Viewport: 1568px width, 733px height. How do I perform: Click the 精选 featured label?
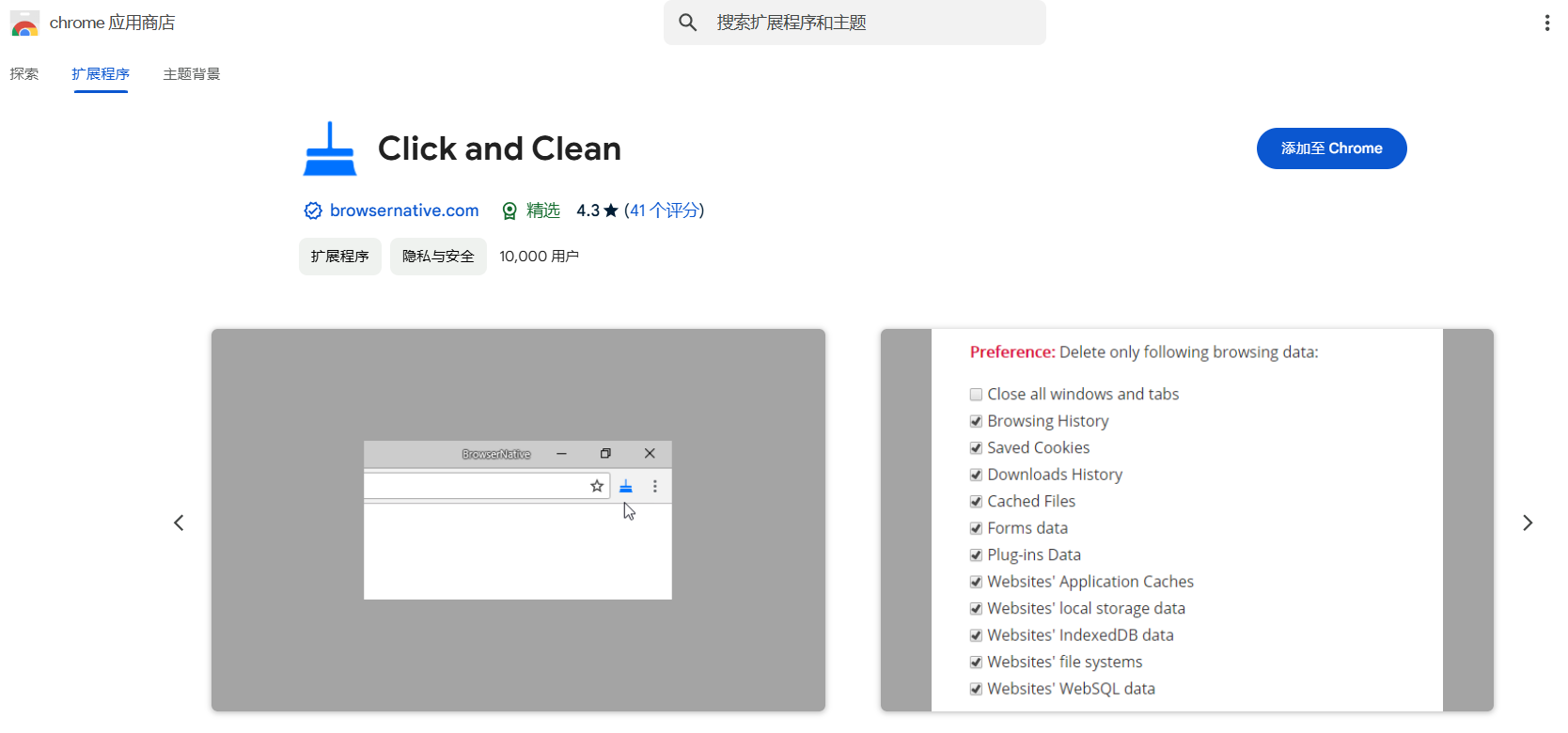[x=543, y=211]
